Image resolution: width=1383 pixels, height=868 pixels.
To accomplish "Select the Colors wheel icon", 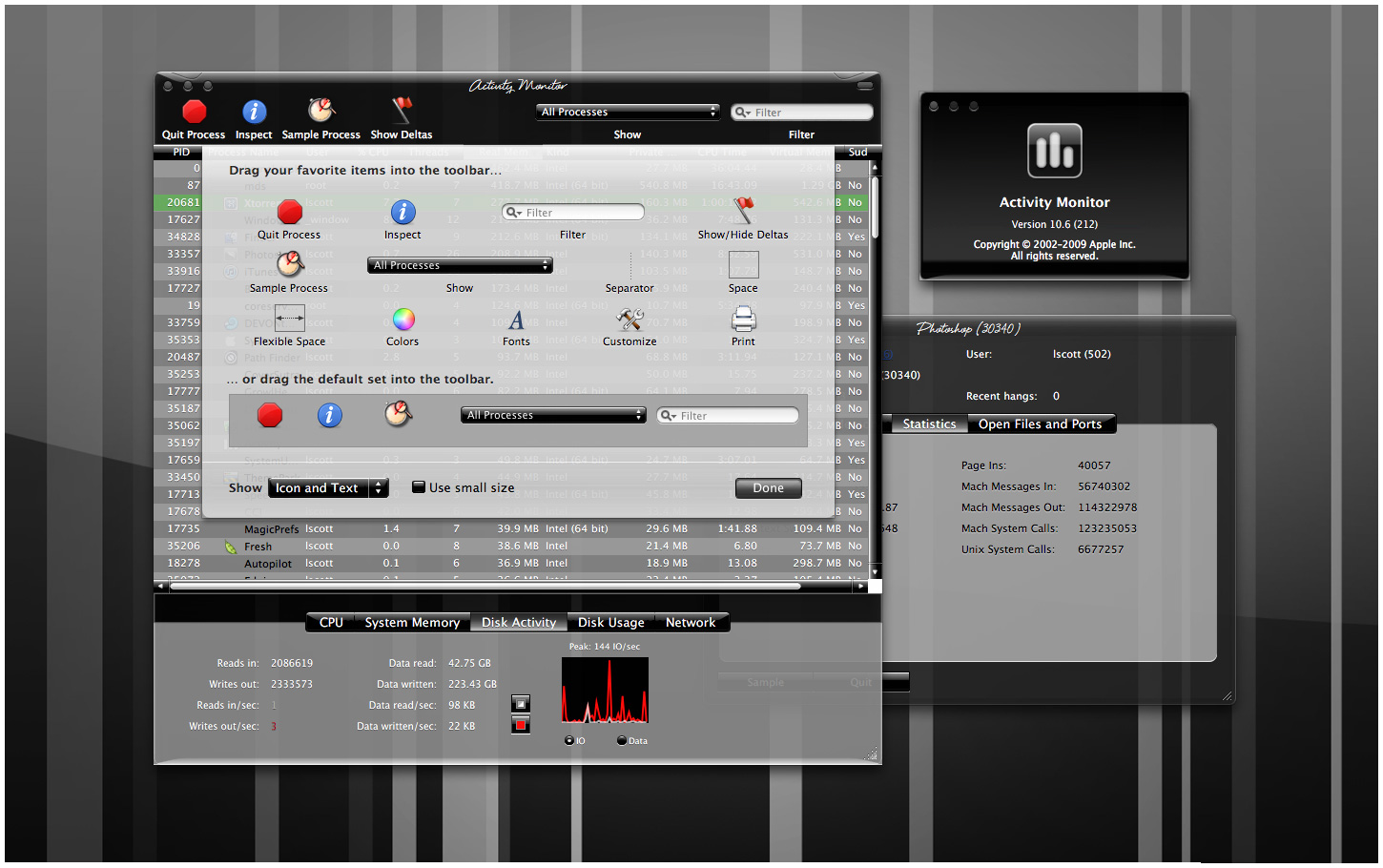I will pos(403,320).
